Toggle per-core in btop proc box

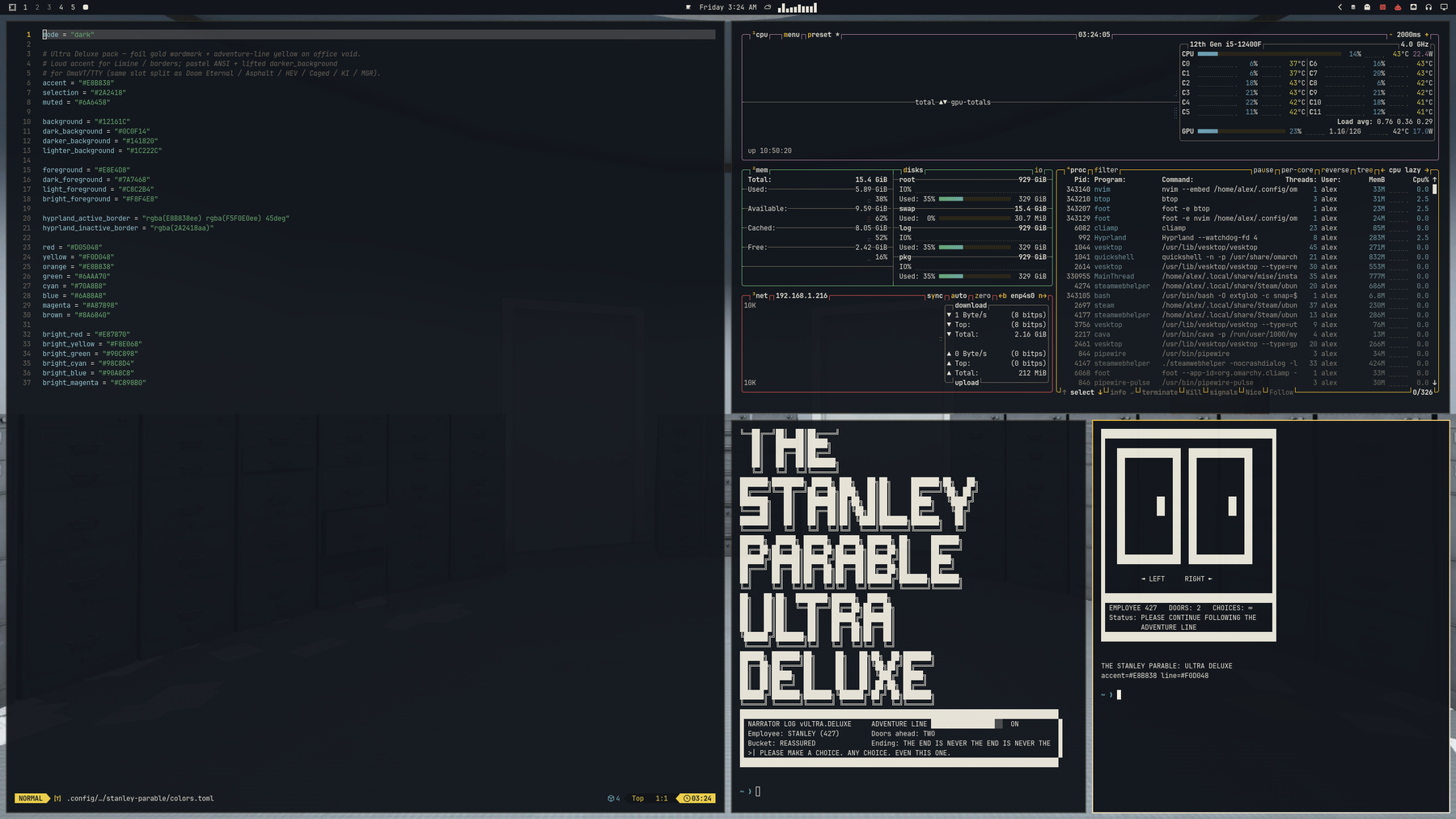pyautogui.click(x=1297, y=170)
